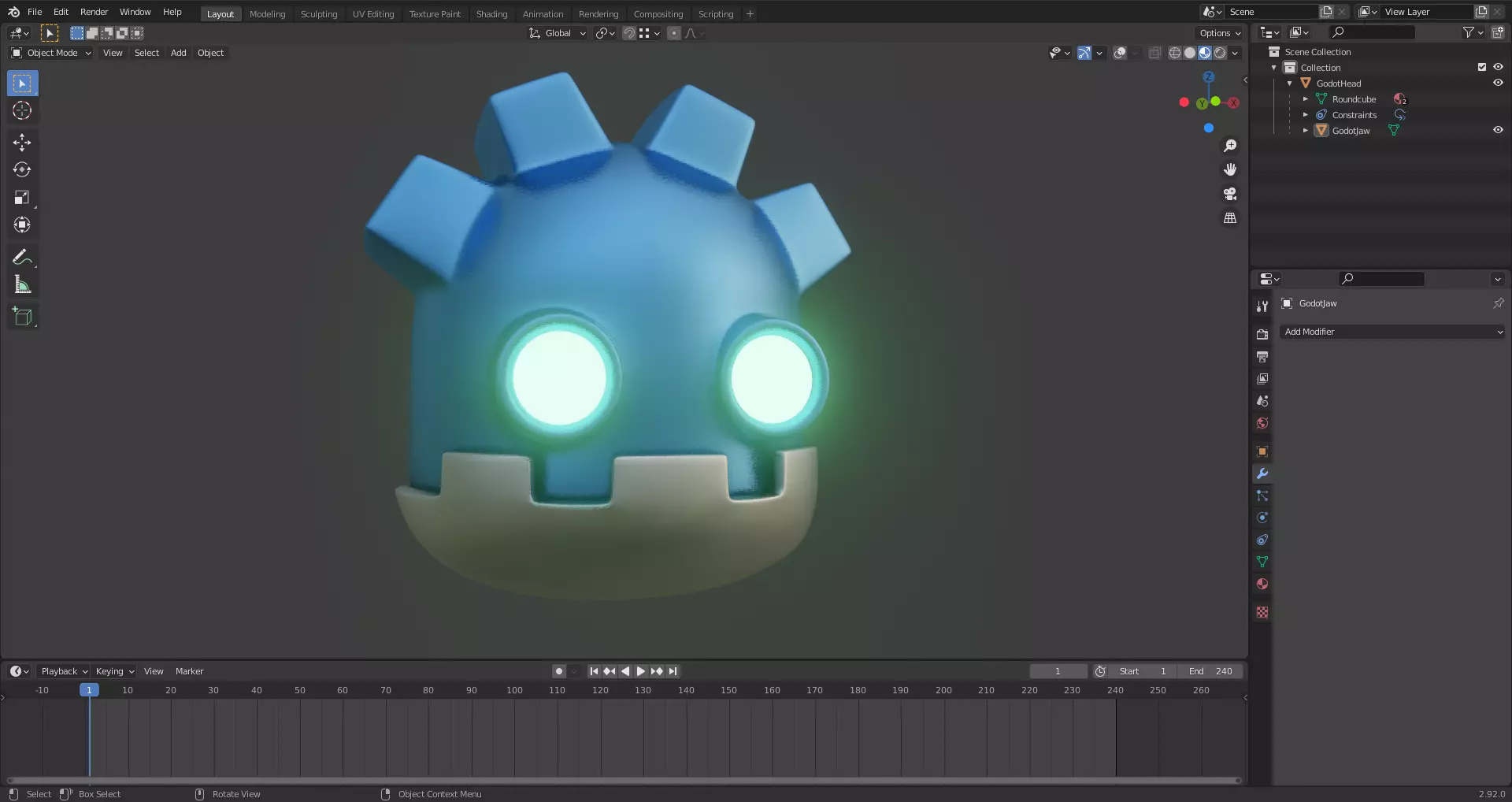Screen dimensions: 1512x802
Task: Toggle timeline auto keying record button
Action: 559,671
